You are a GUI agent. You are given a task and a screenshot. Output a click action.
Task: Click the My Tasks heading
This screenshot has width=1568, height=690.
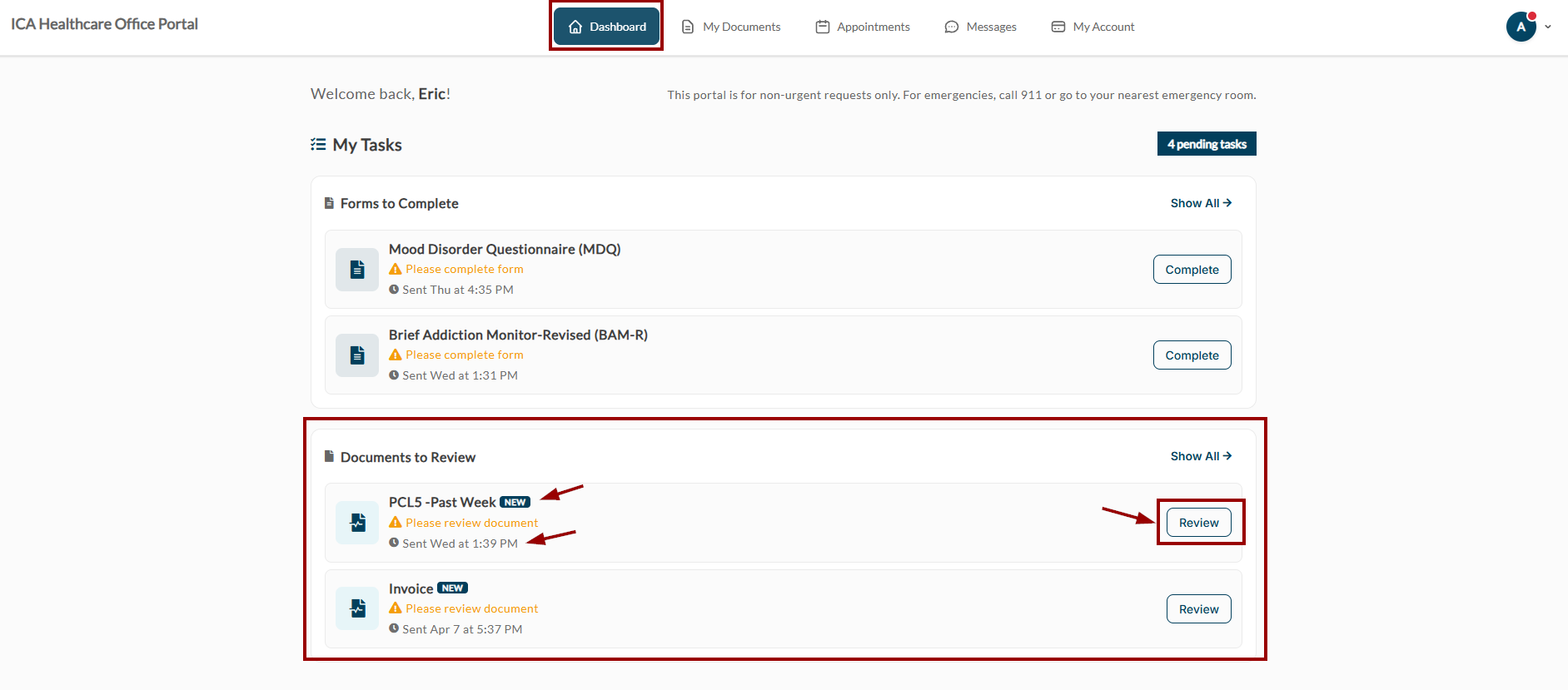click(367, 145)
